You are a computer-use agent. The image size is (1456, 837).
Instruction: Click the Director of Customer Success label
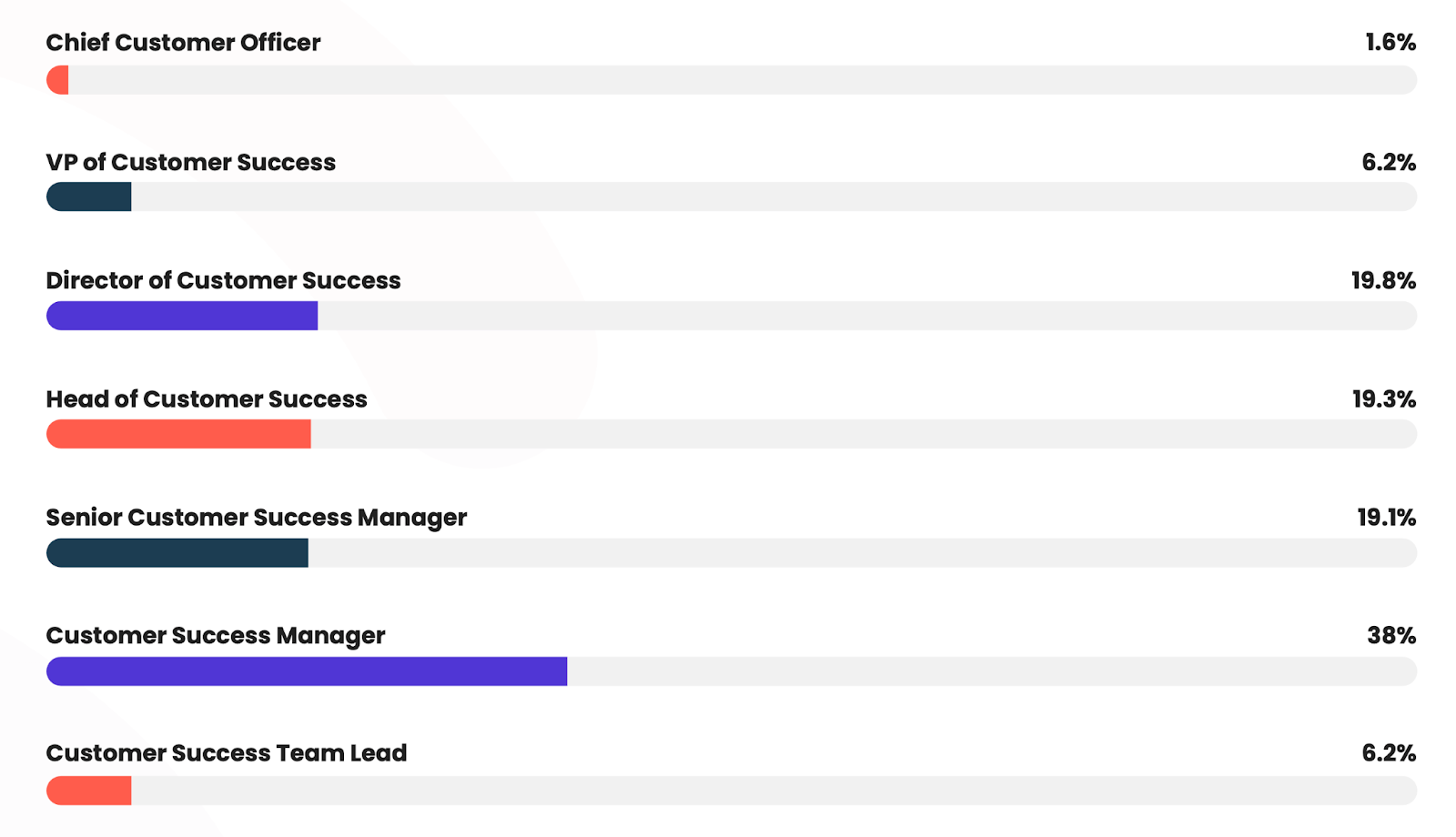pos(224,280)
